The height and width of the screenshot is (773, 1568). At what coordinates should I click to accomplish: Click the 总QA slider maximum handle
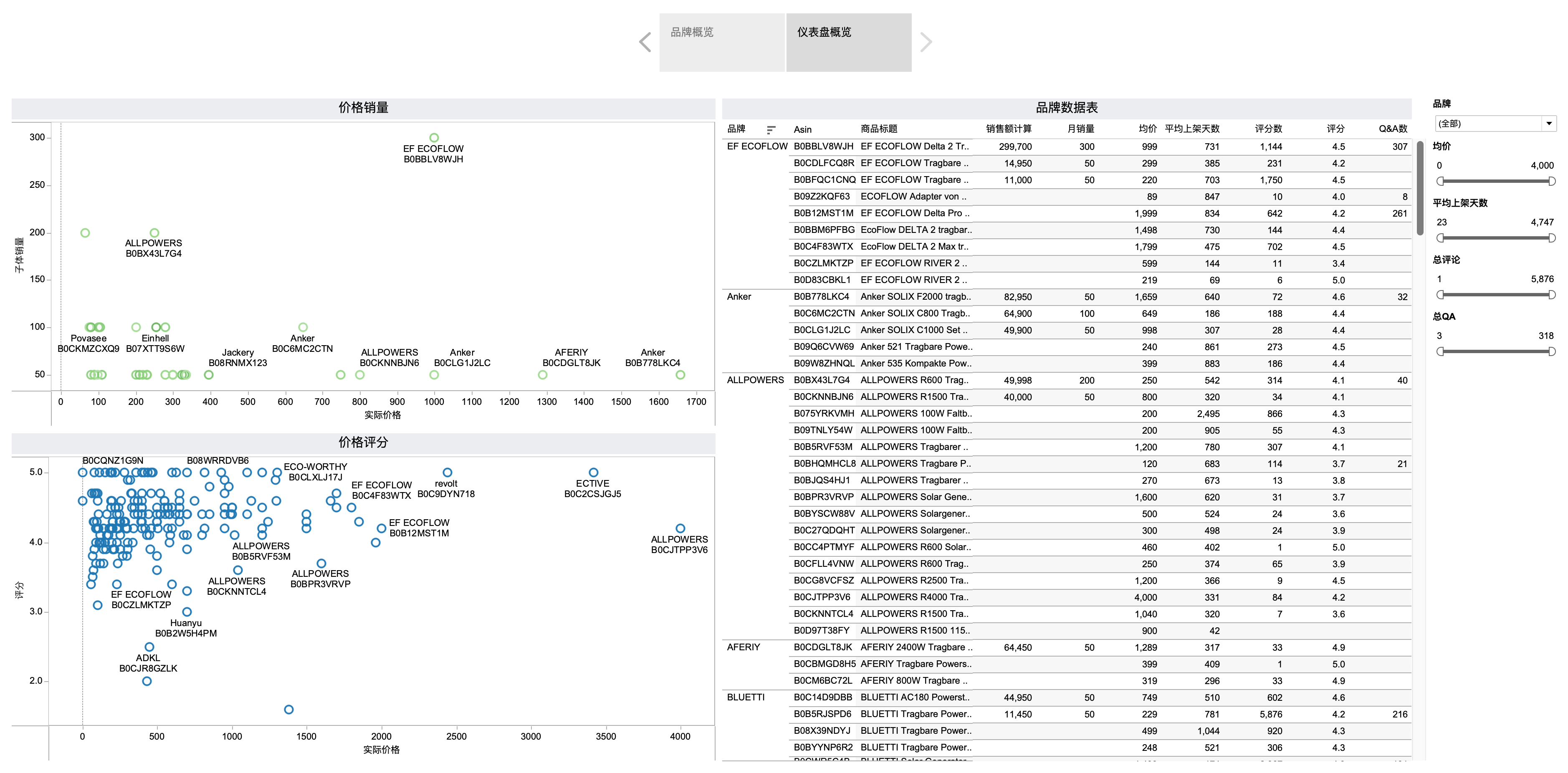[1552, 351]
